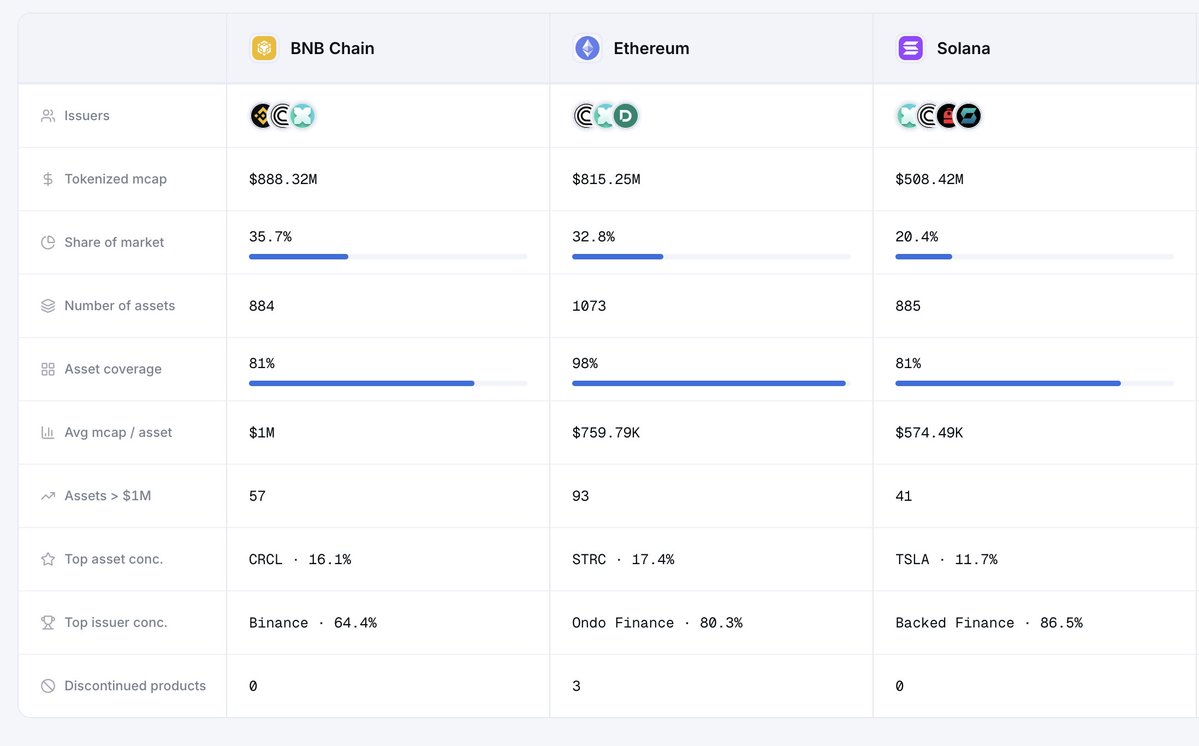
Task: Click the layers icon beside Number of assets
Action: click(x=47, y=306)
